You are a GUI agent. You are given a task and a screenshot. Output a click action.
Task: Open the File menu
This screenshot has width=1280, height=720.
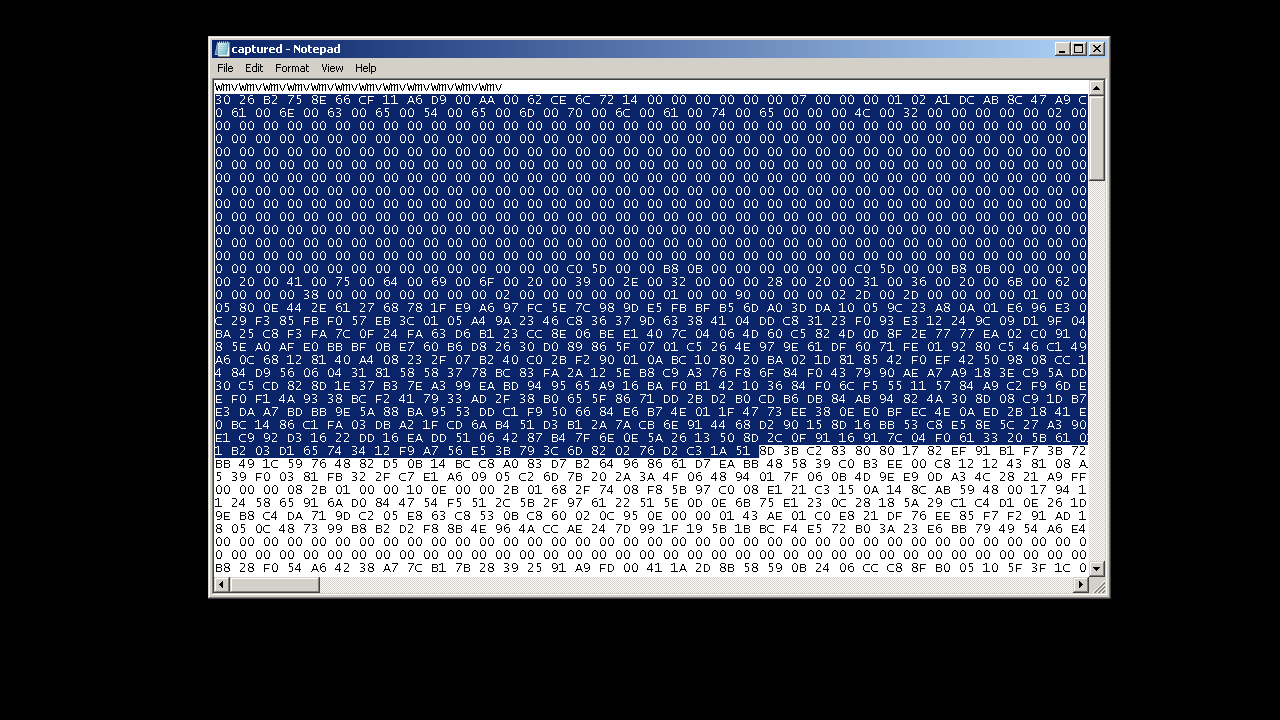point(225,68)
